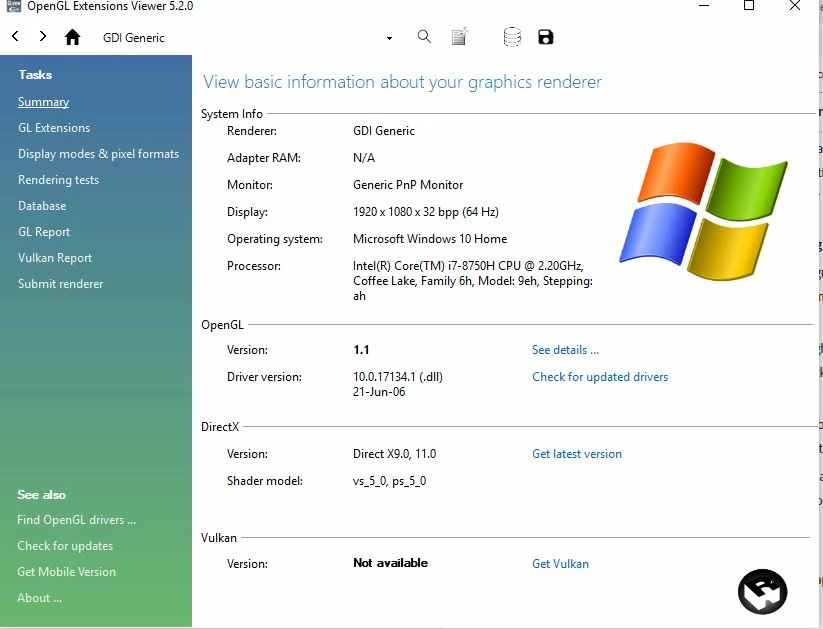The height and width of the screenshot is (629, 823).
Task: Save report with floppy disk icon
Action: (546, 37)
